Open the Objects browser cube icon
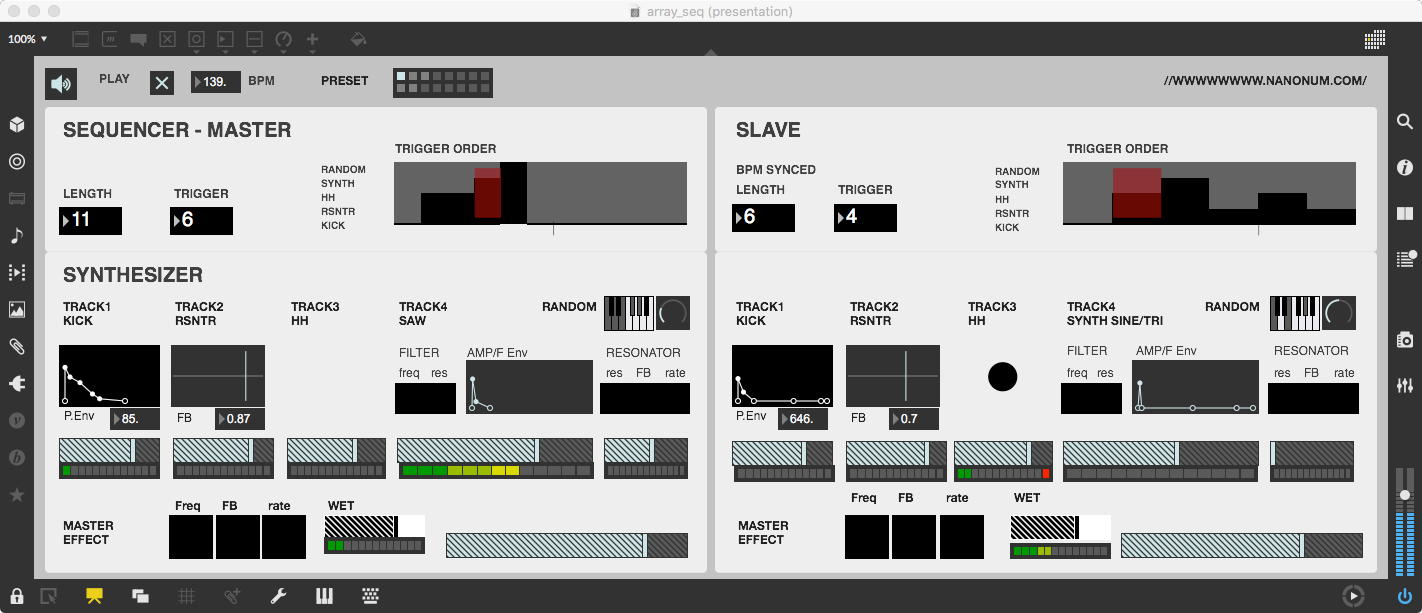Viewport: 1422px width, 613px height. pyautogui.click(x=17, y=125)
